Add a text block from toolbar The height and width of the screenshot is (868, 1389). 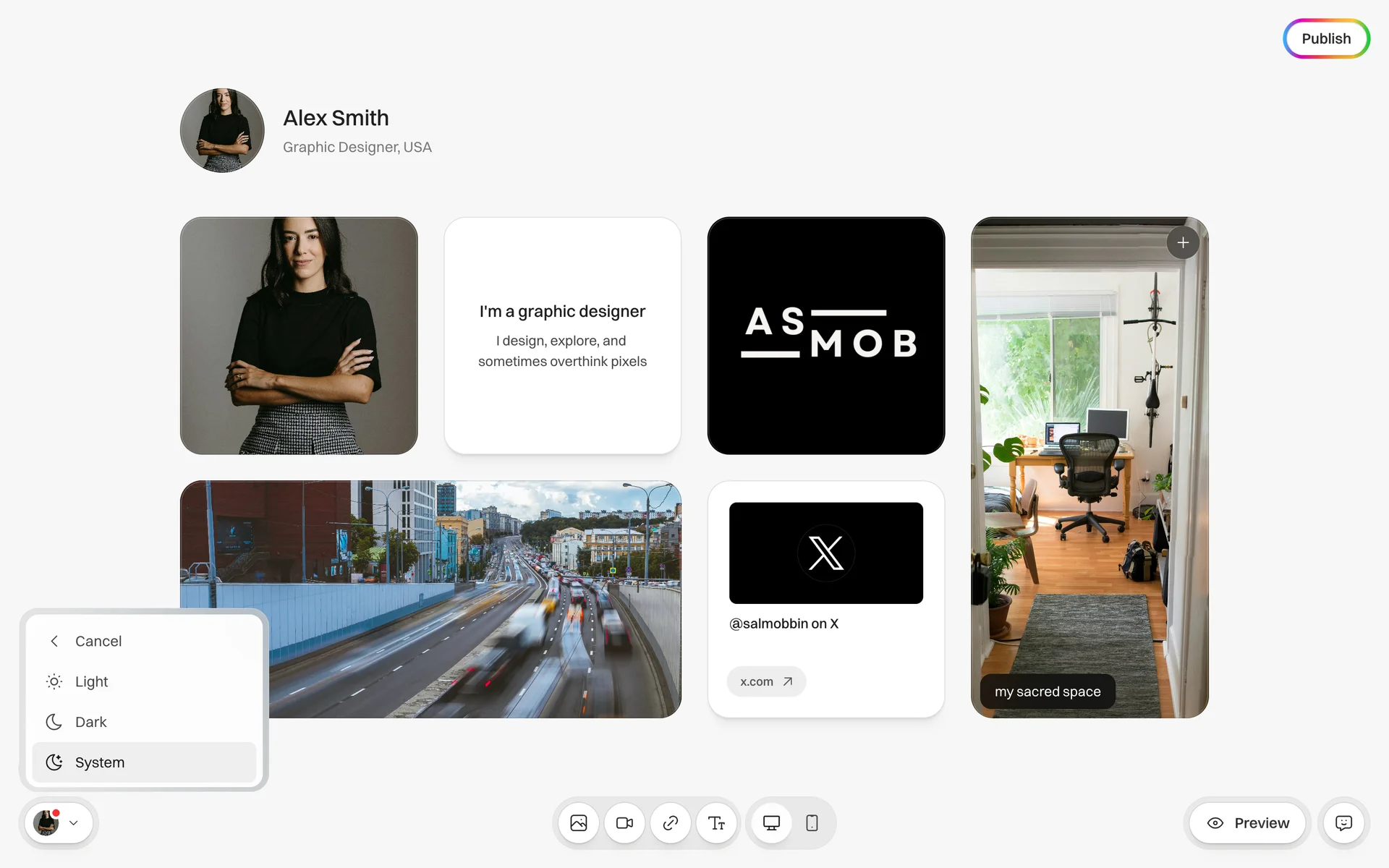[716, 823]
